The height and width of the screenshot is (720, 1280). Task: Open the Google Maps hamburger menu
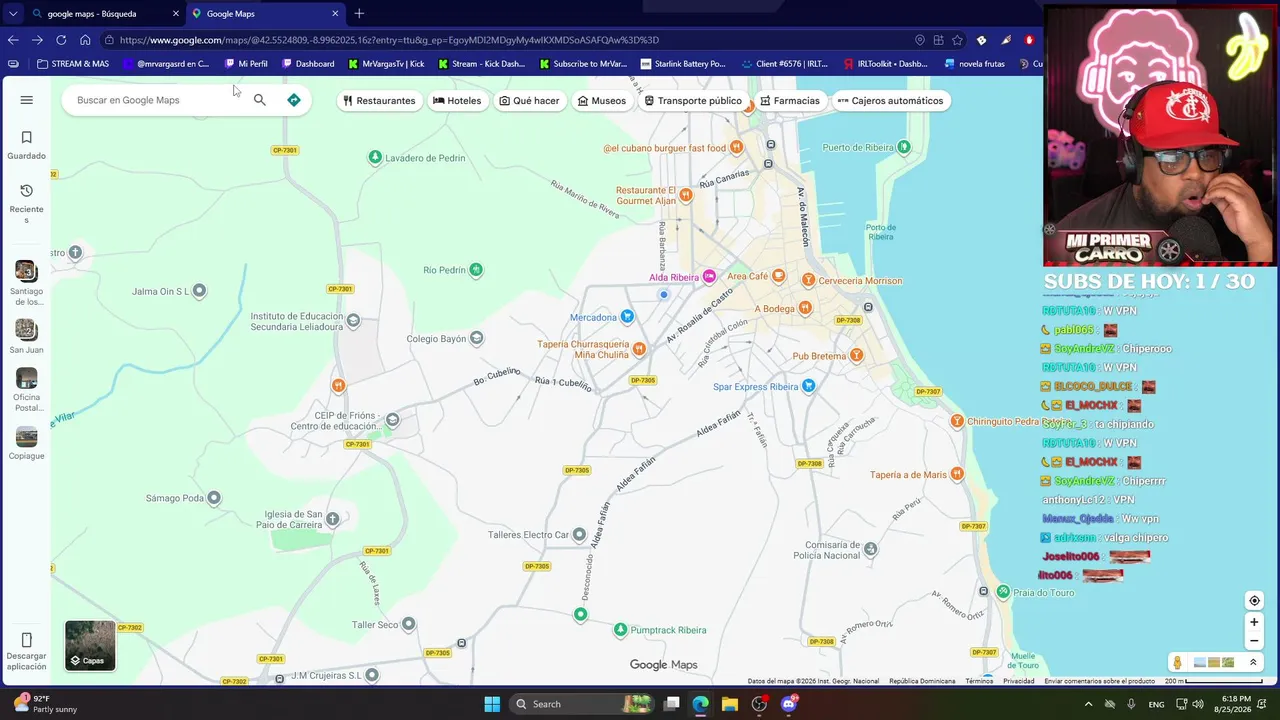(x=27, y=100)
